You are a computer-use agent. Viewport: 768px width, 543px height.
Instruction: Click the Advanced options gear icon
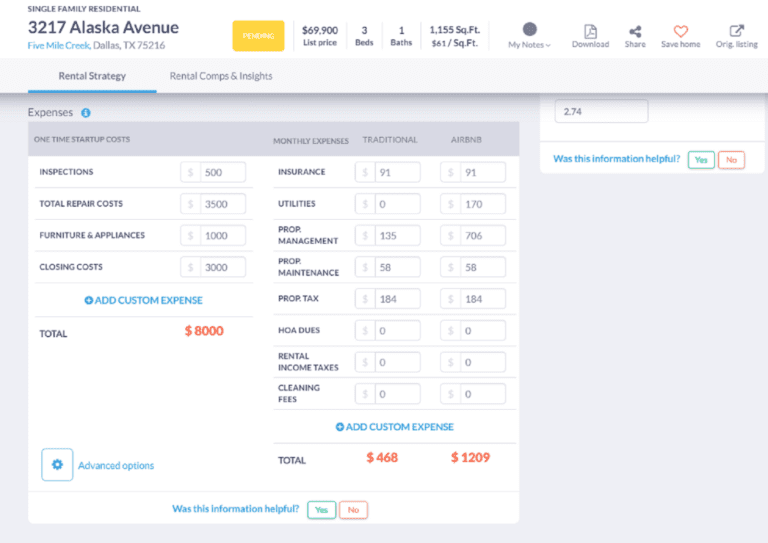[x=57, y=465]
